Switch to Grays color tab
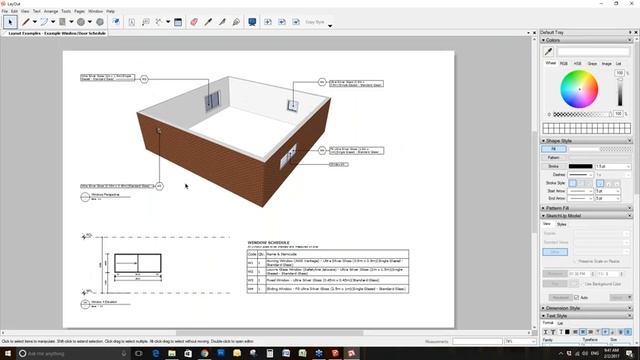This screenshot has height=360, width=640. 592,64
